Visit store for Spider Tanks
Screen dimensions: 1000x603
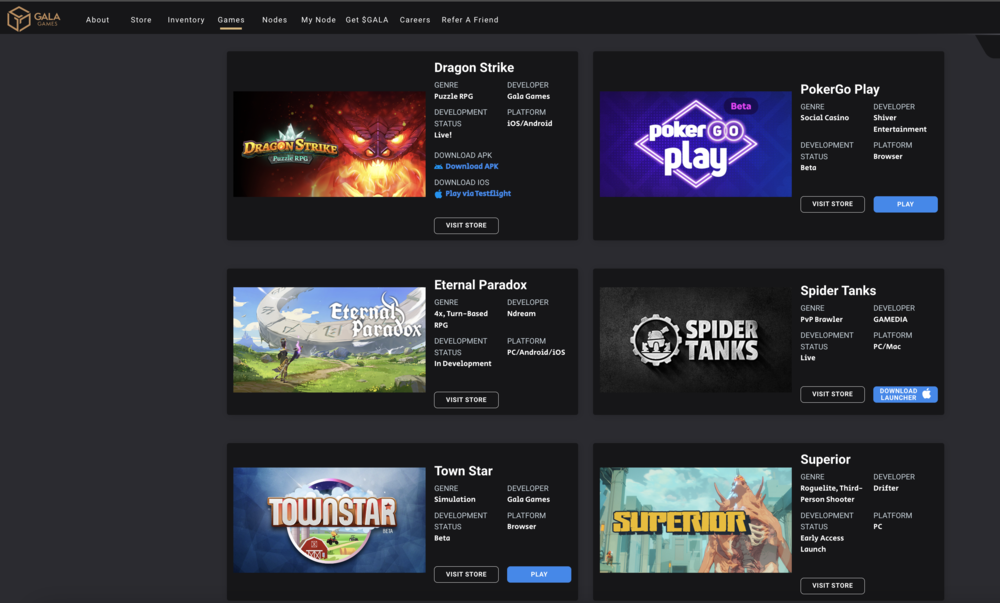832,394
